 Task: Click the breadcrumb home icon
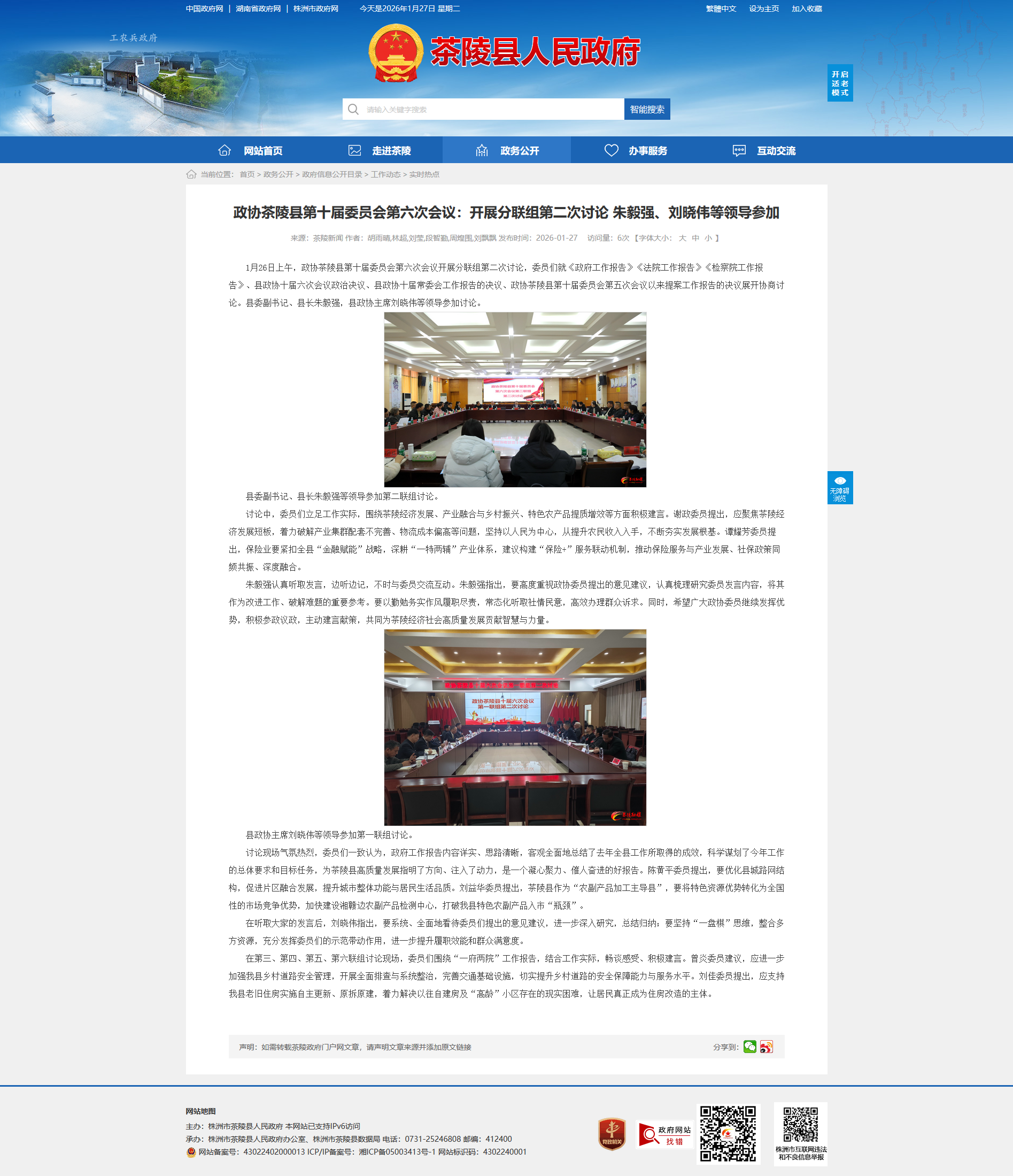191,174
